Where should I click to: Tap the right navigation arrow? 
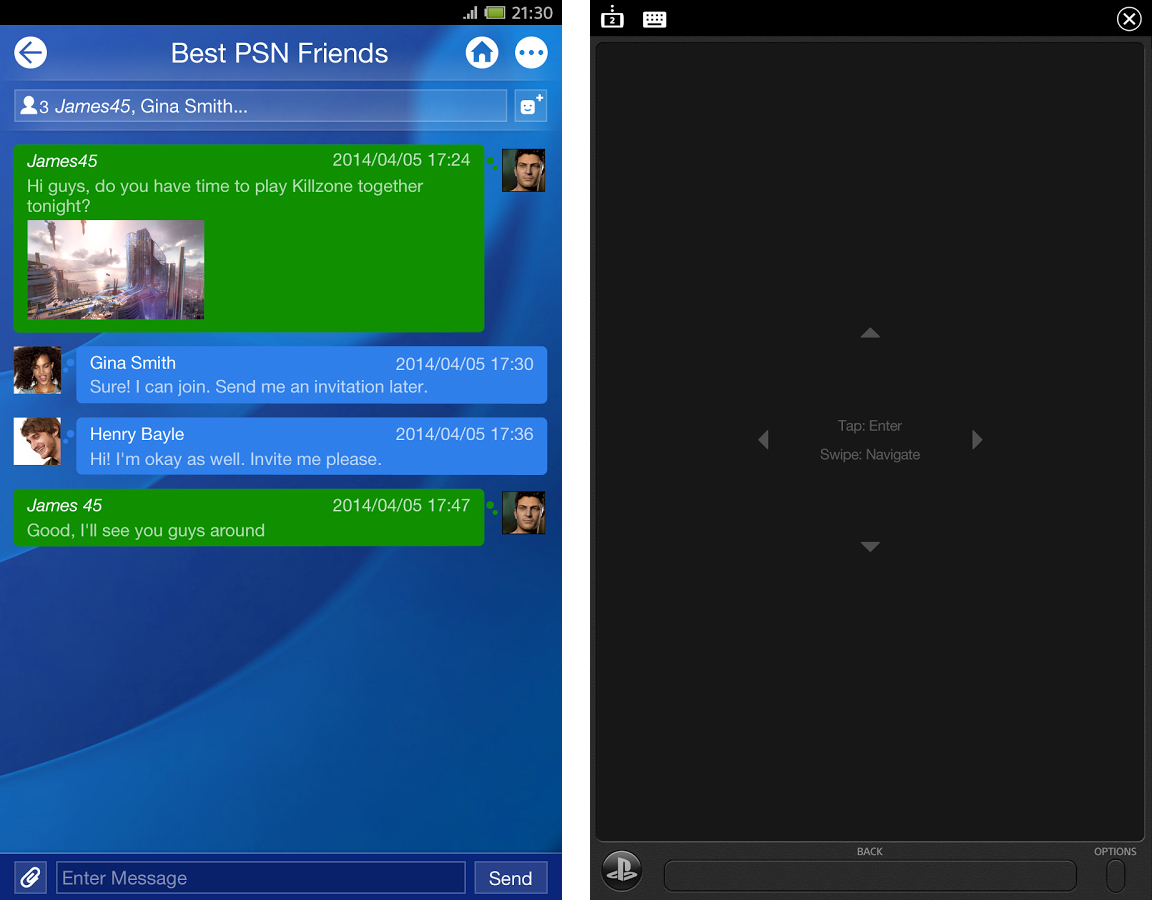click(x=976, y=439)
